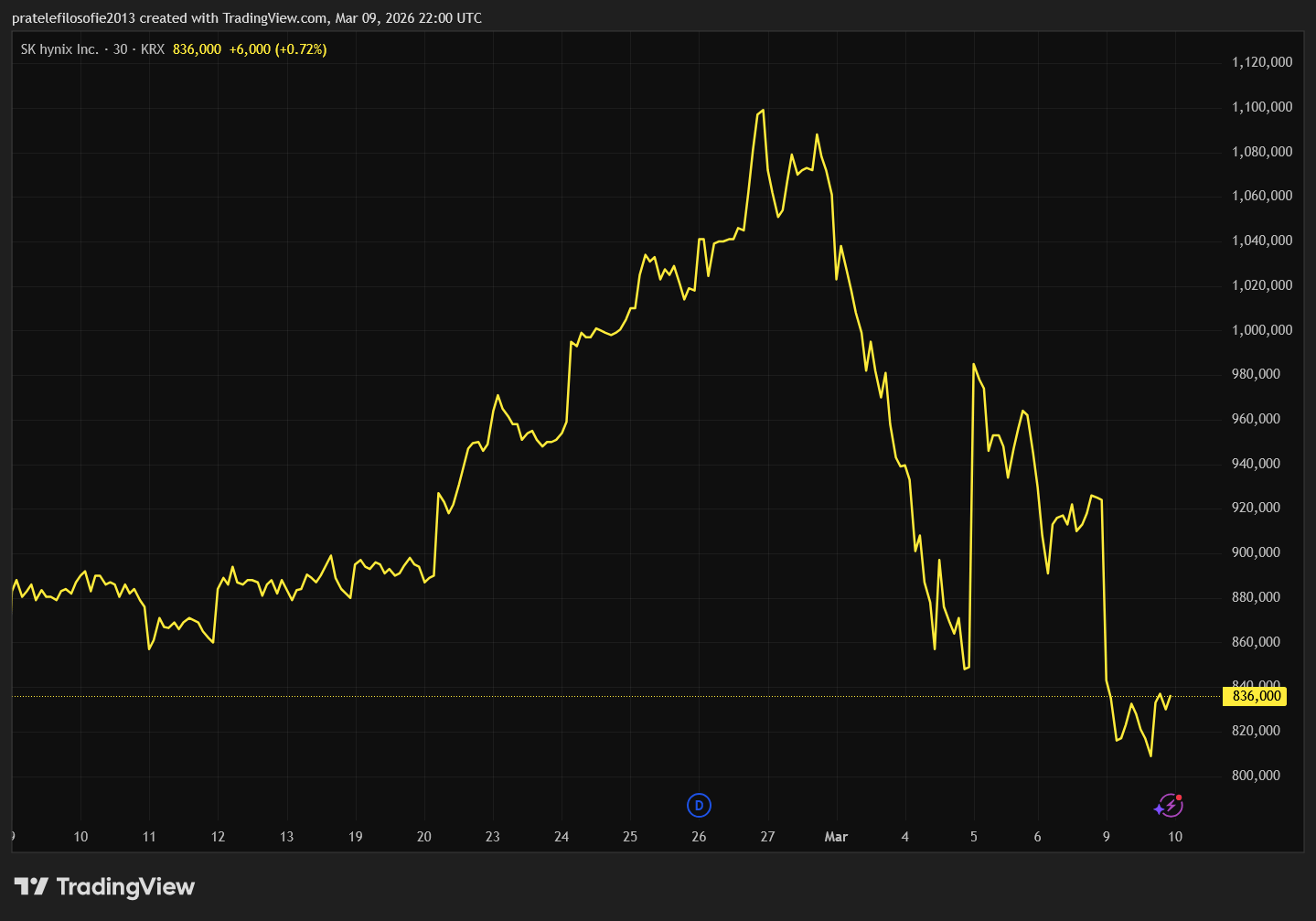Open the purple lightning events icon
This screenshot has height=921, width=1316.
[x=1169, y=806]
